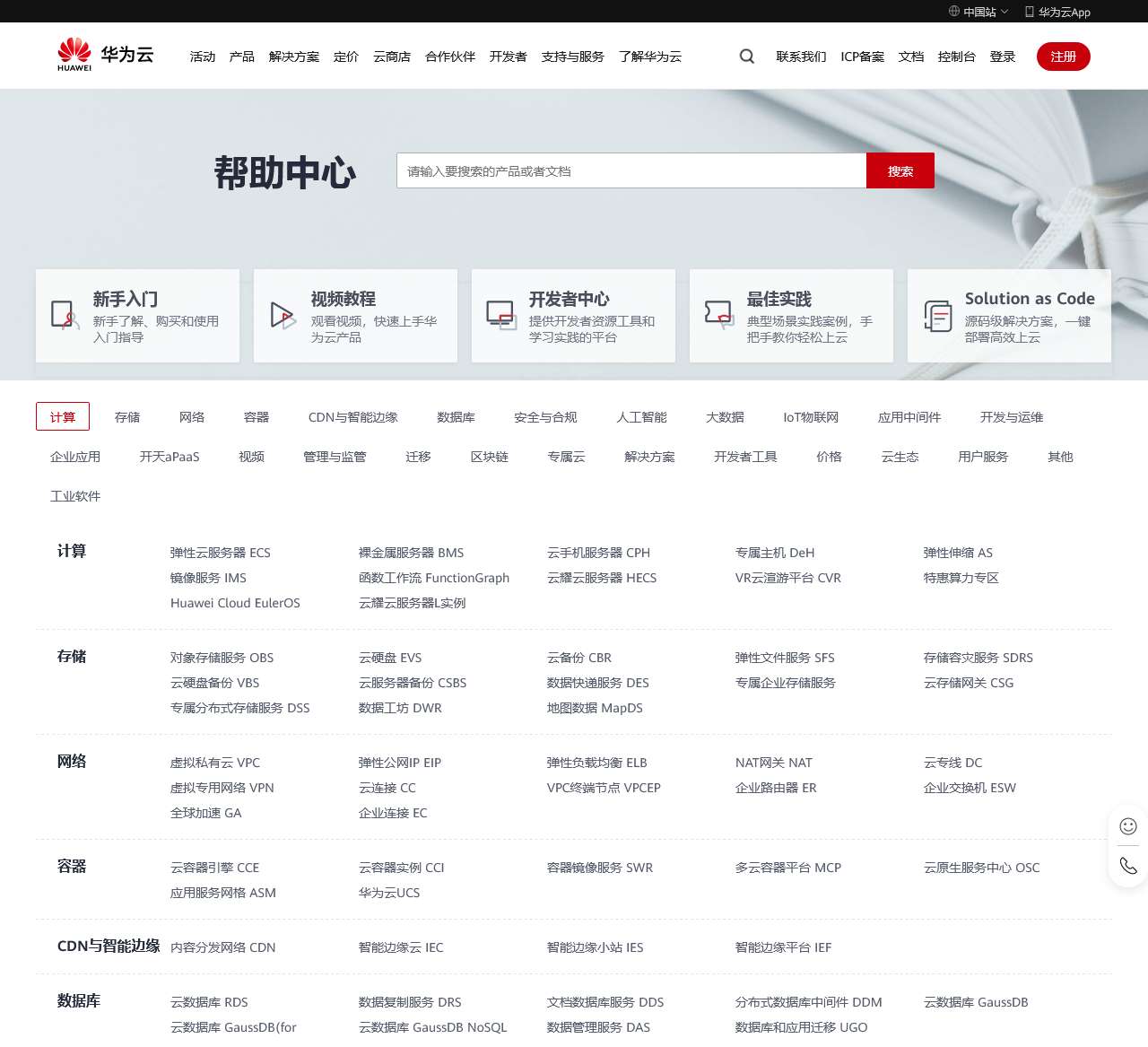Image resolution: width=1148 pixels, height=1047 pixels.
Task: Open the 云硬盘 EVS link
Action: click(x=390, y=658)
